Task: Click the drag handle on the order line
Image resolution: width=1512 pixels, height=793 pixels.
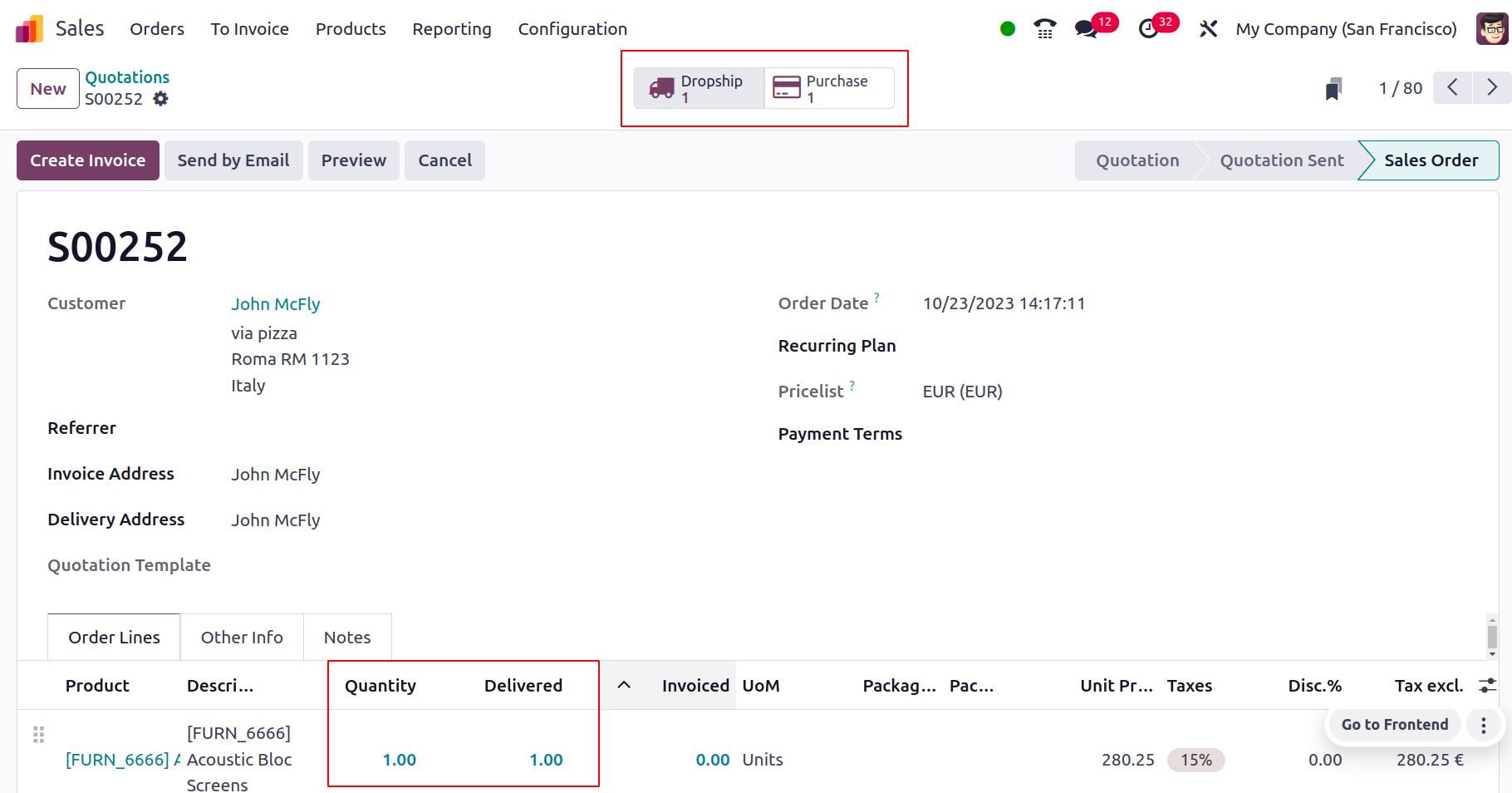Action: [x=38, y=735]
